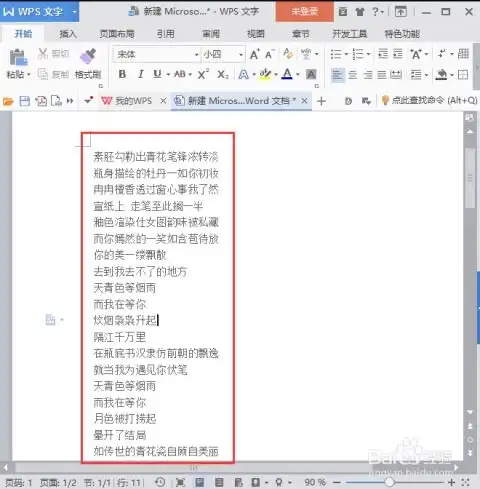Click the paragraph shading fill bucket
The width and height of the screenshot is (480, 489).
click(441, 75)
